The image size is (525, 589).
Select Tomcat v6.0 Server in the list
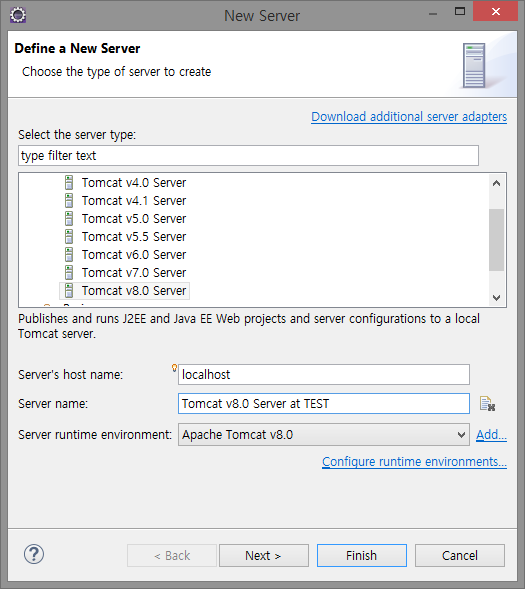(x=134, y=255)
